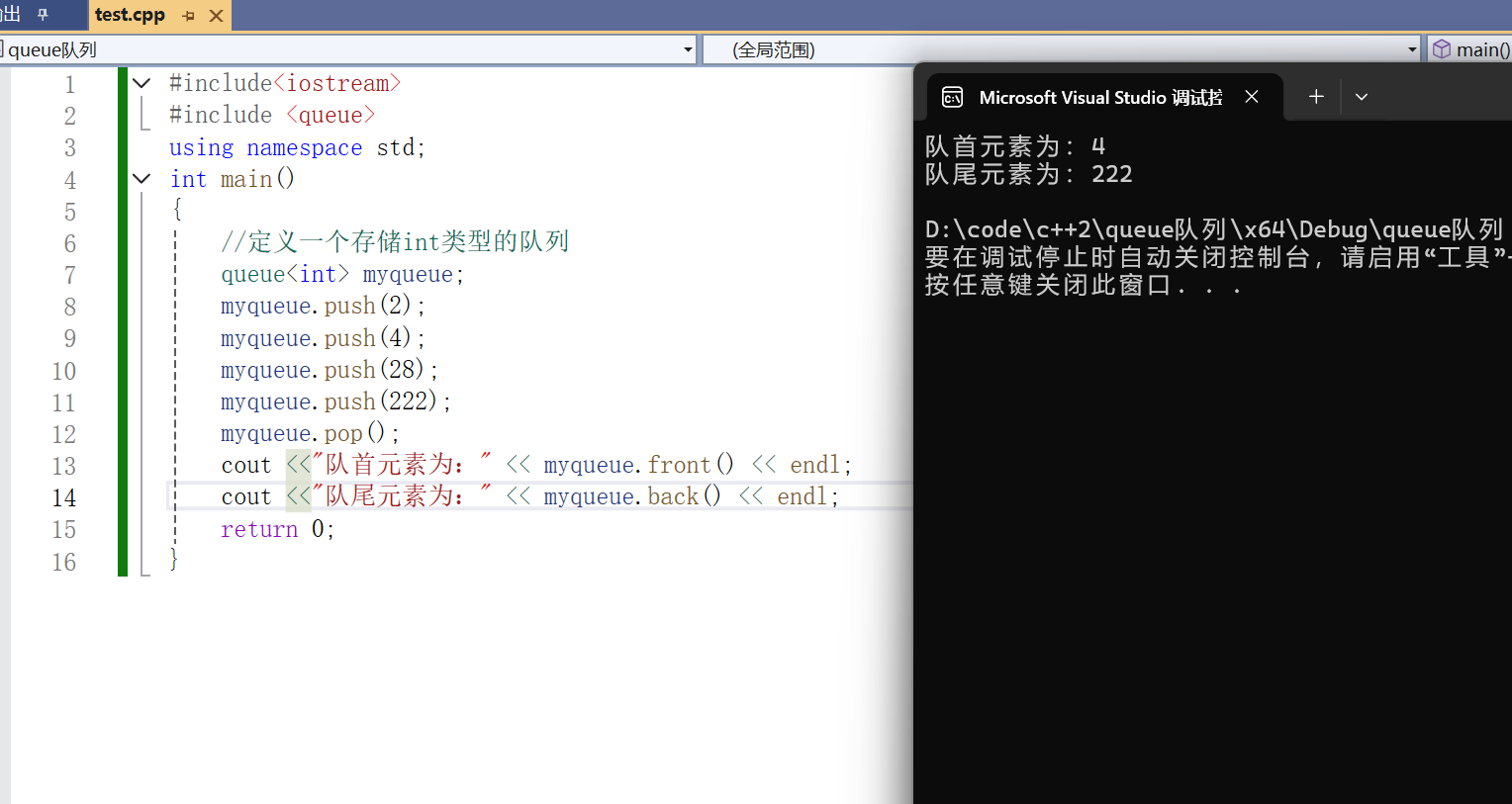Click the opening brace on line 5

177,210
